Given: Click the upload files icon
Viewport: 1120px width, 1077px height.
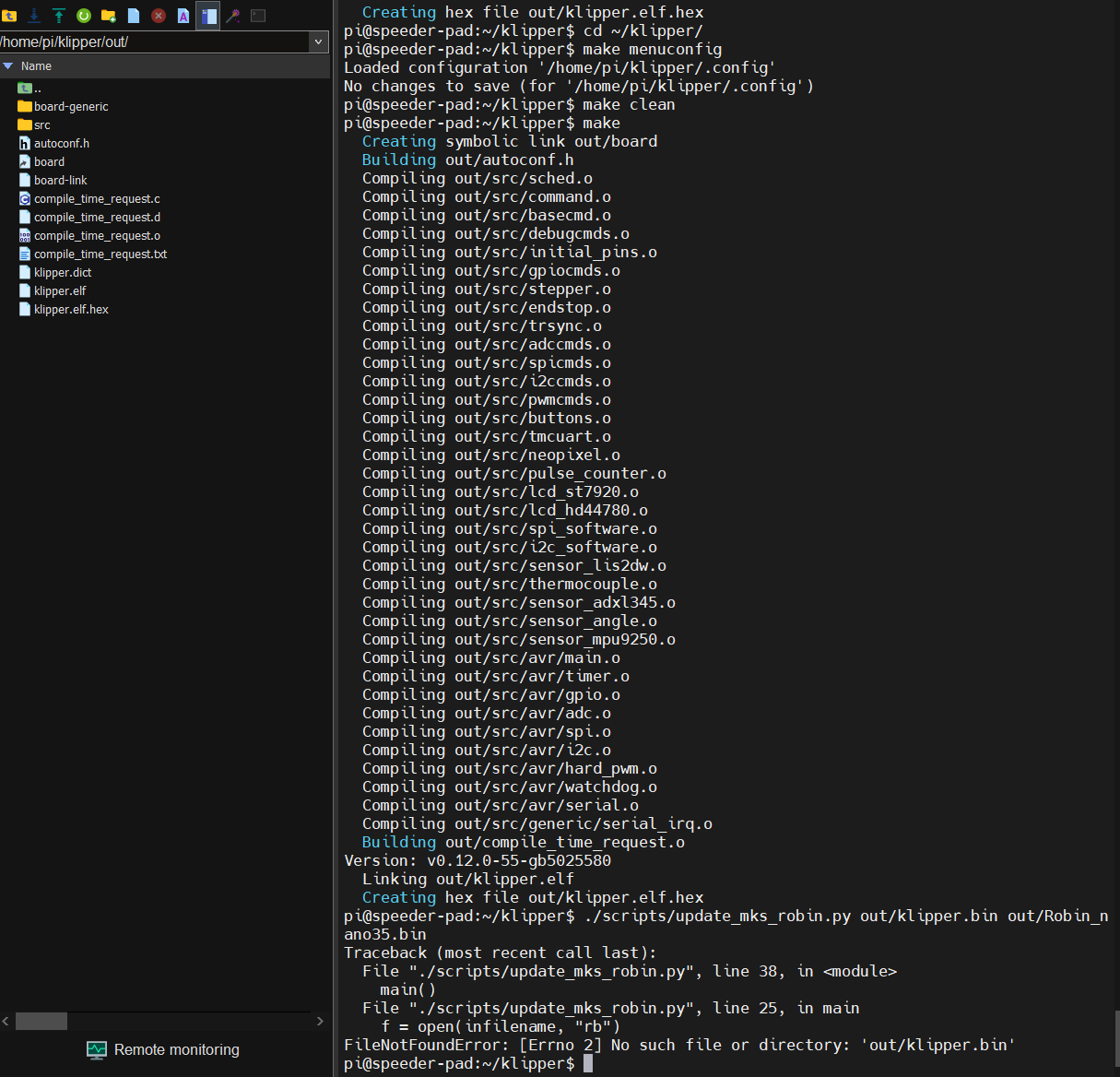Looking at the screenshot, I should pos(59,16).
